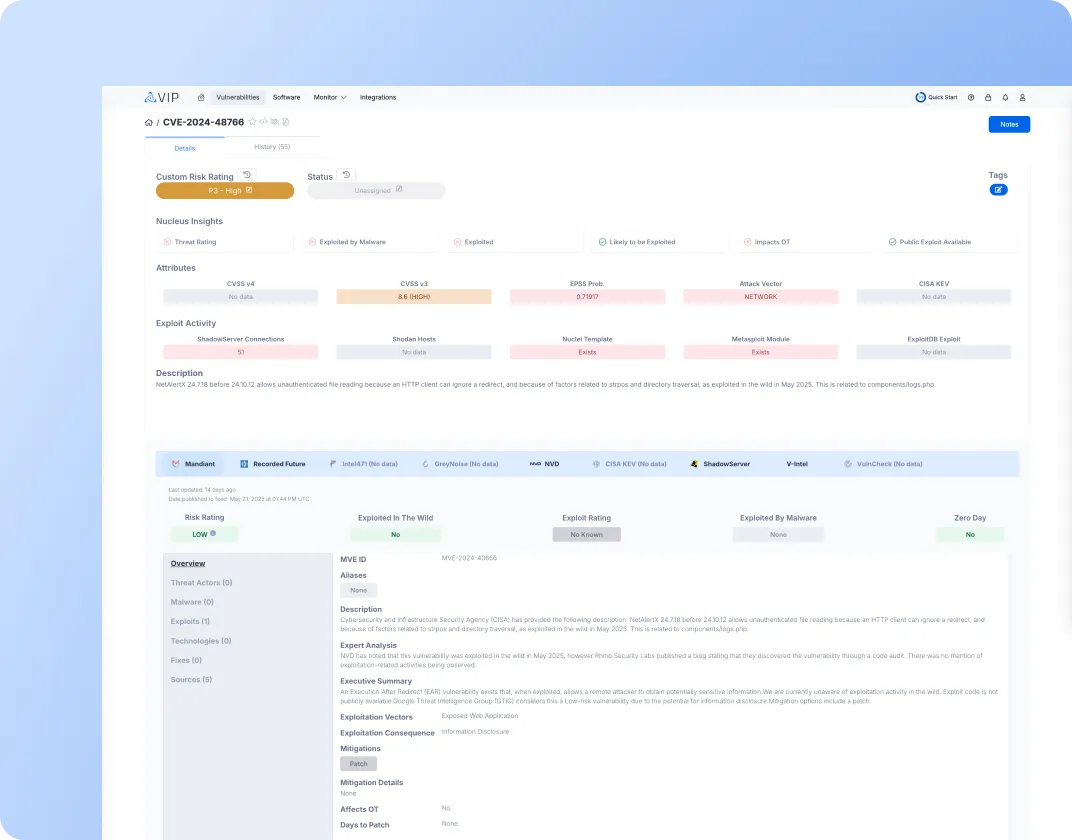Click the Threat Rating insight card
1072x840 pixels.
pos(225,242)
